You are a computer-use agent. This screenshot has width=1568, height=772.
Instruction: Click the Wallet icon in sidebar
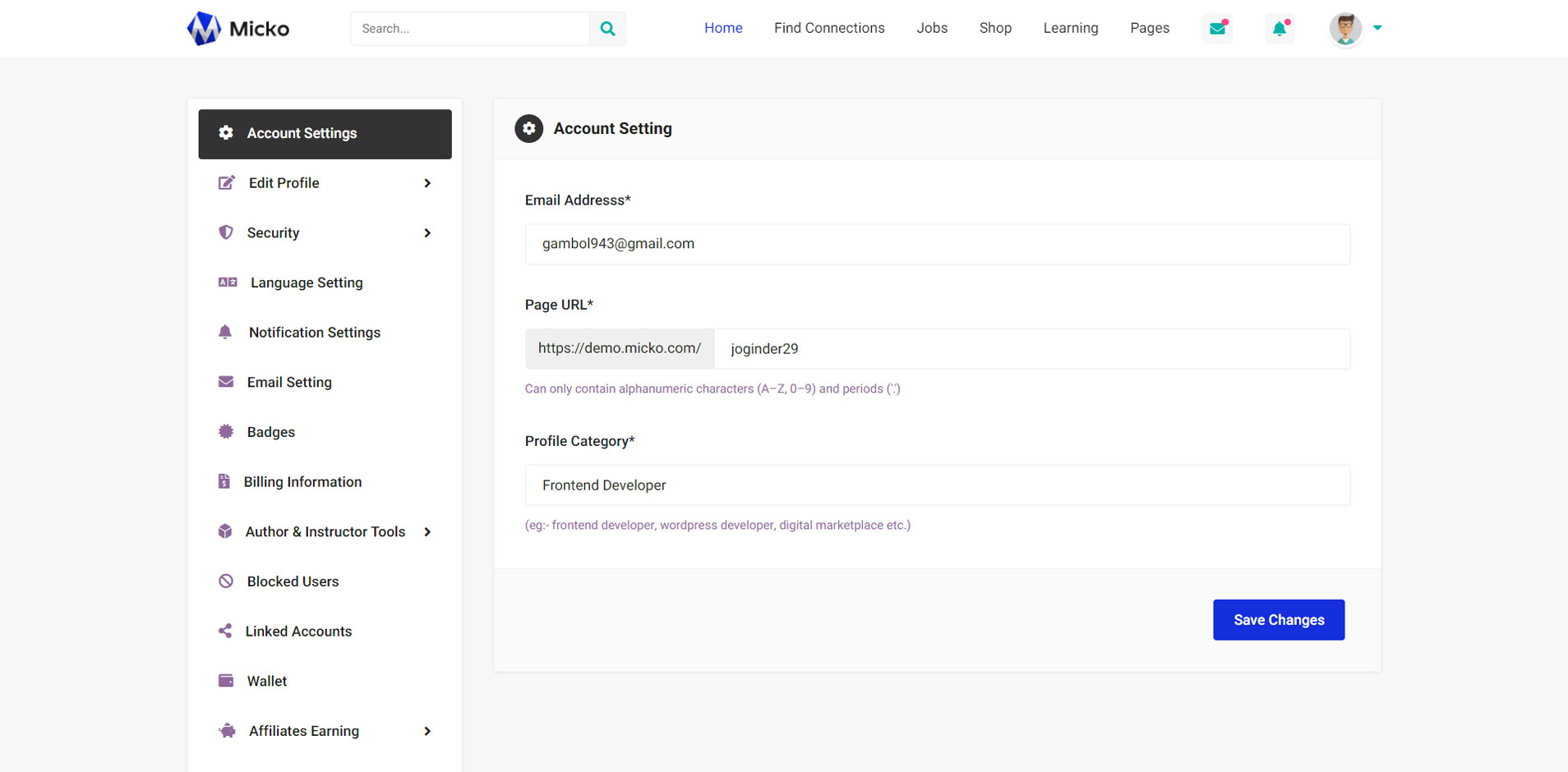(x=226, y=681)
